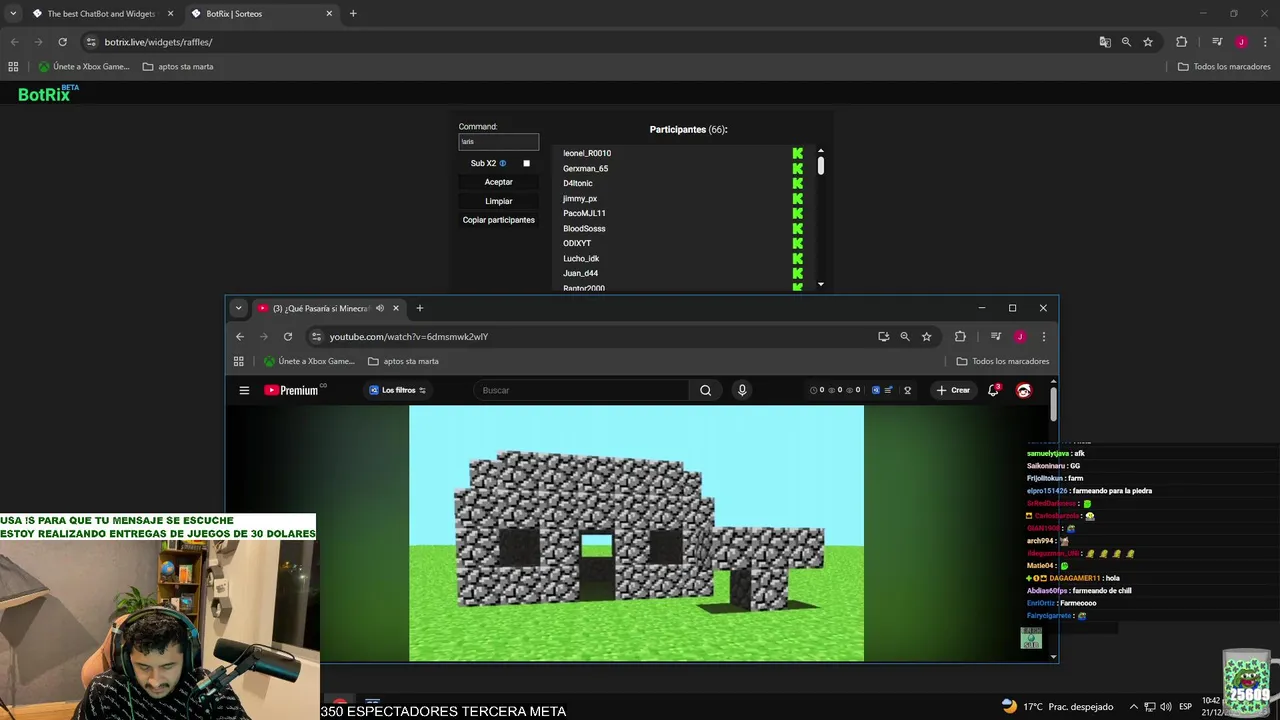Open a new tab in YouTube window
This screenshot has height=720, width=1280.
pos(419,308)
